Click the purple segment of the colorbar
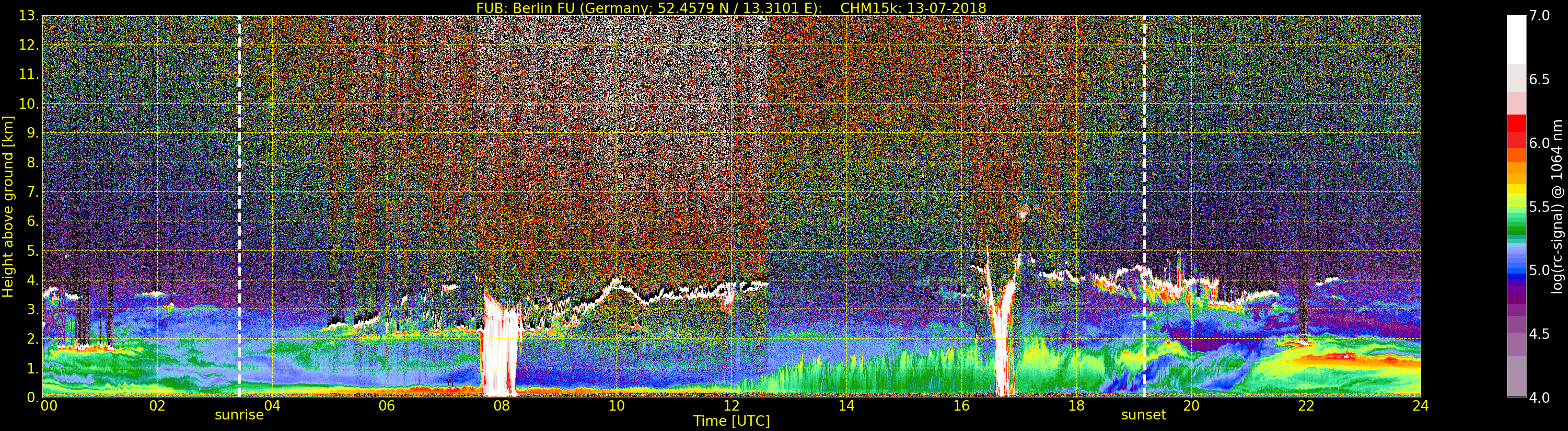 1516,299
